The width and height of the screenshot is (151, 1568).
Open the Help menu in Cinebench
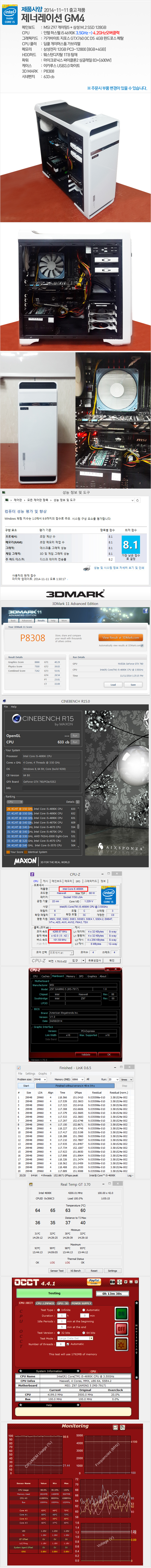tap(14, 707)
